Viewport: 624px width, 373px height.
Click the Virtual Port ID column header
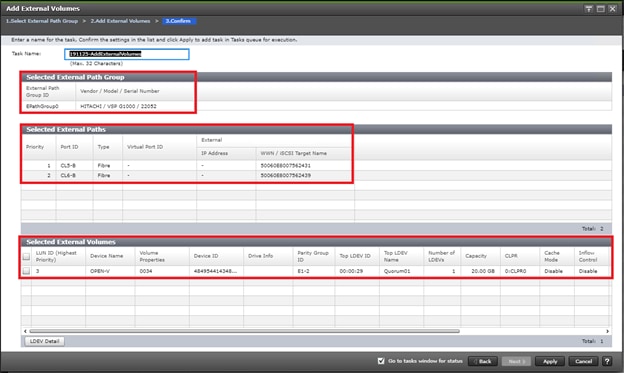[x=145, y=147]
